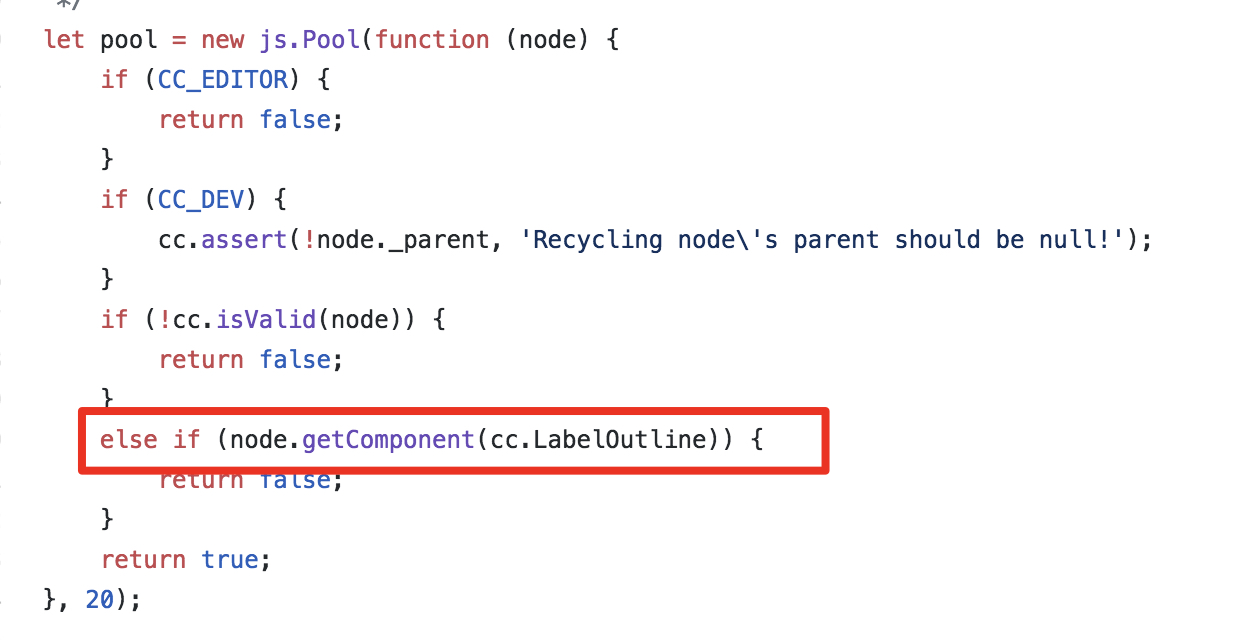Click the CC_DEV constant

click(201, 200)
